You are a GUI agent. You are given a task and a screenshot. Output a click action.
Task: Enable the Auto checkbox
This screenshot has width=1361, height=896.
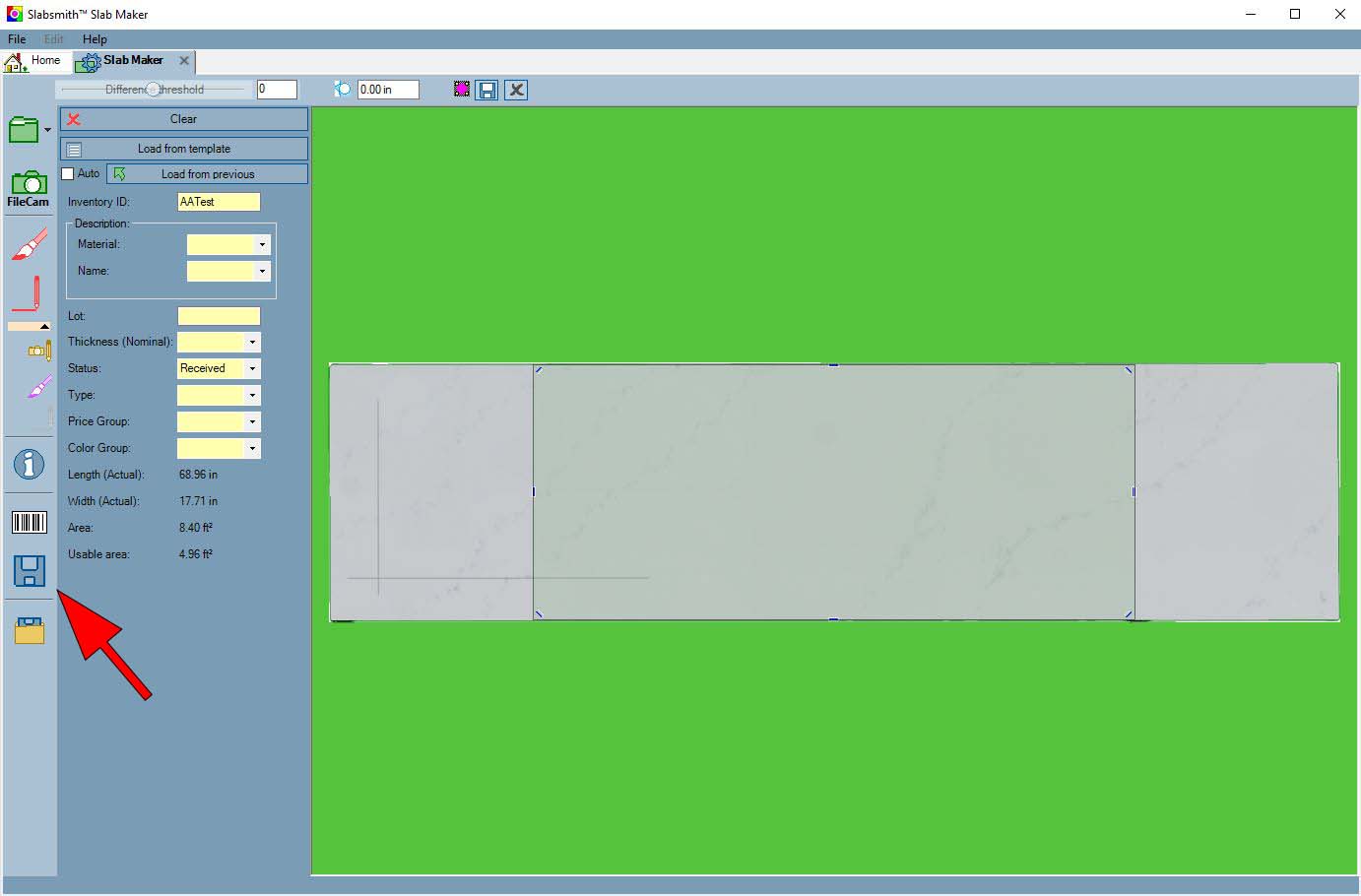pos(68,174)
